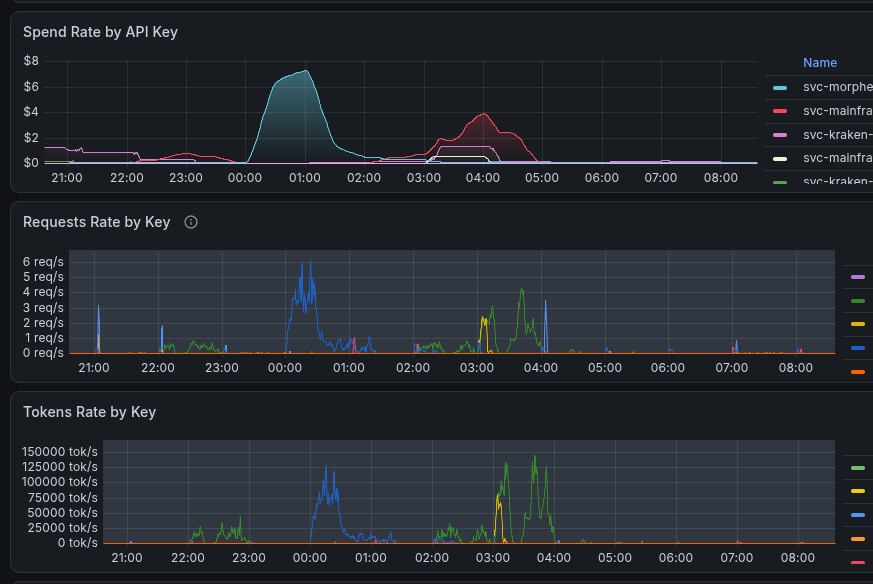Click the orange swatch in the Requests Rate legend
This screenshot has height=584, width=873.
click(x=858, y=372)
